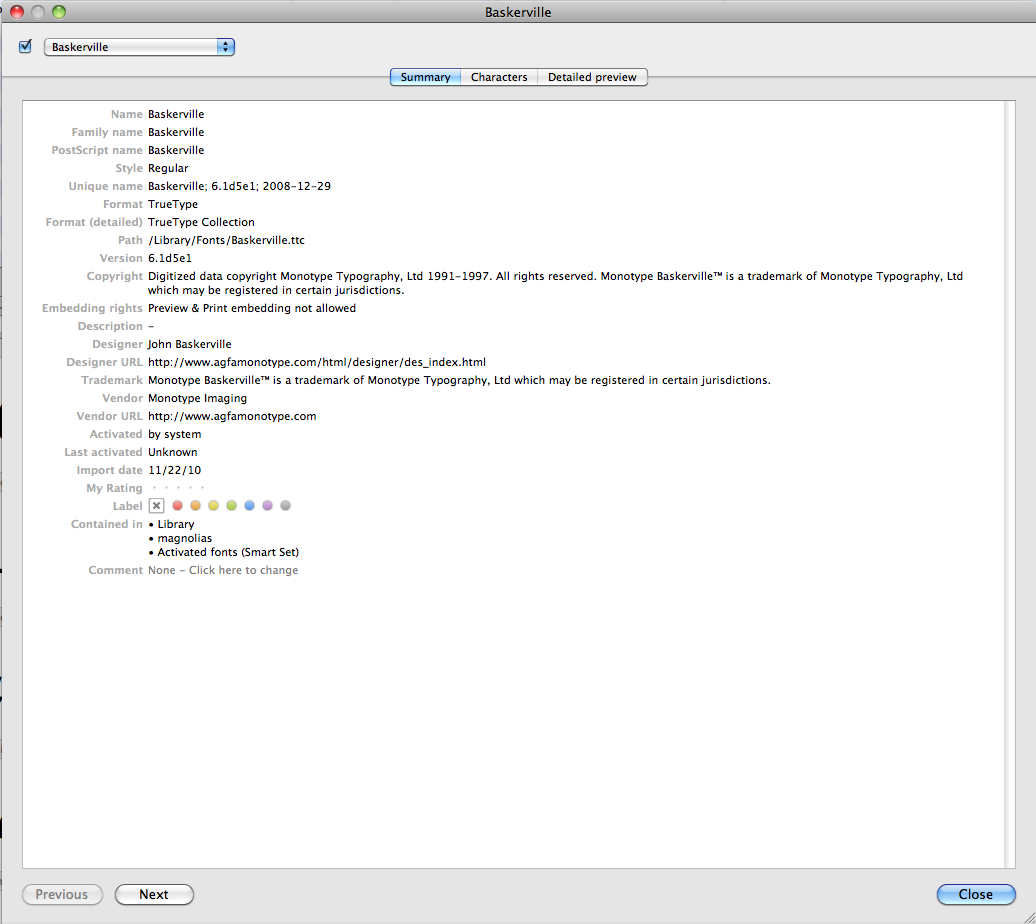Apply the green label color
Viewport: 1036px width, 924px height.
tap(231, 506)
